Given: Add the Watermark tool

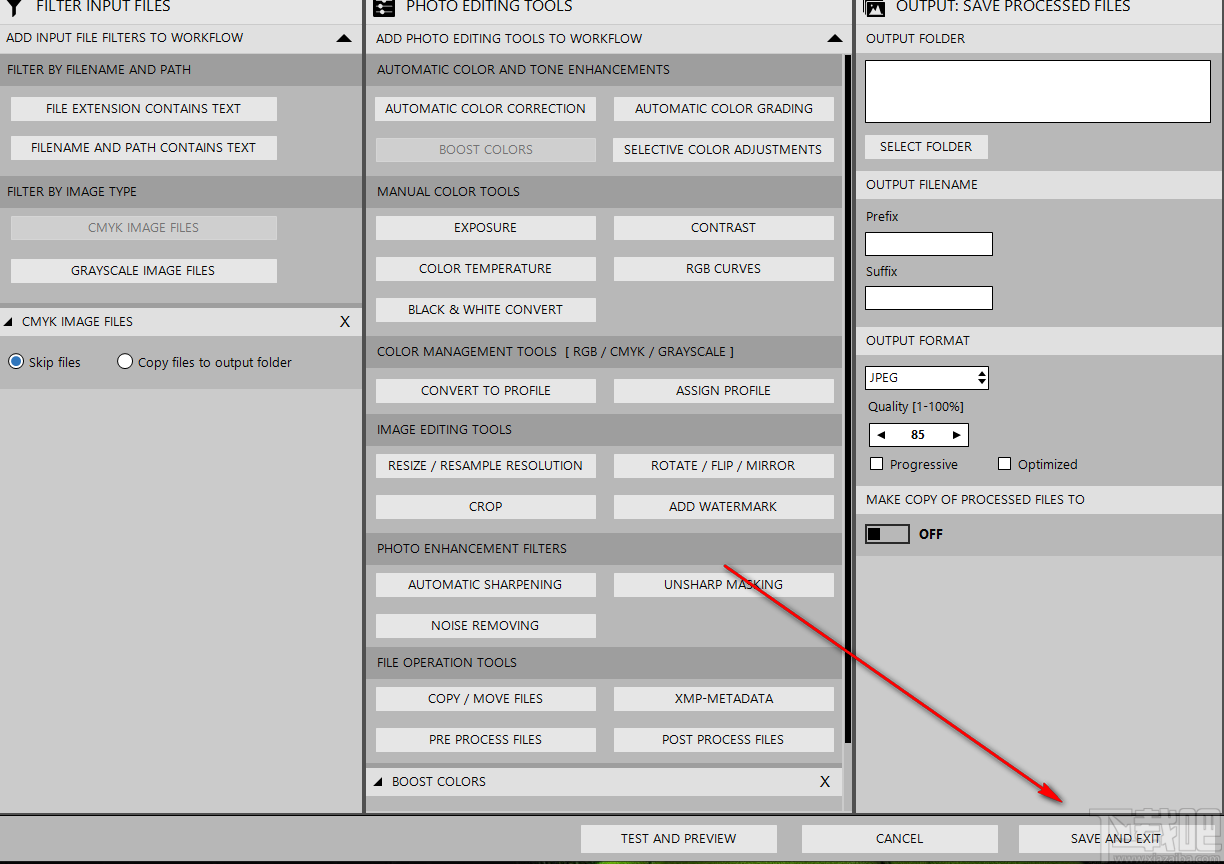Looking at the screenshot, I should pos(723,506).
